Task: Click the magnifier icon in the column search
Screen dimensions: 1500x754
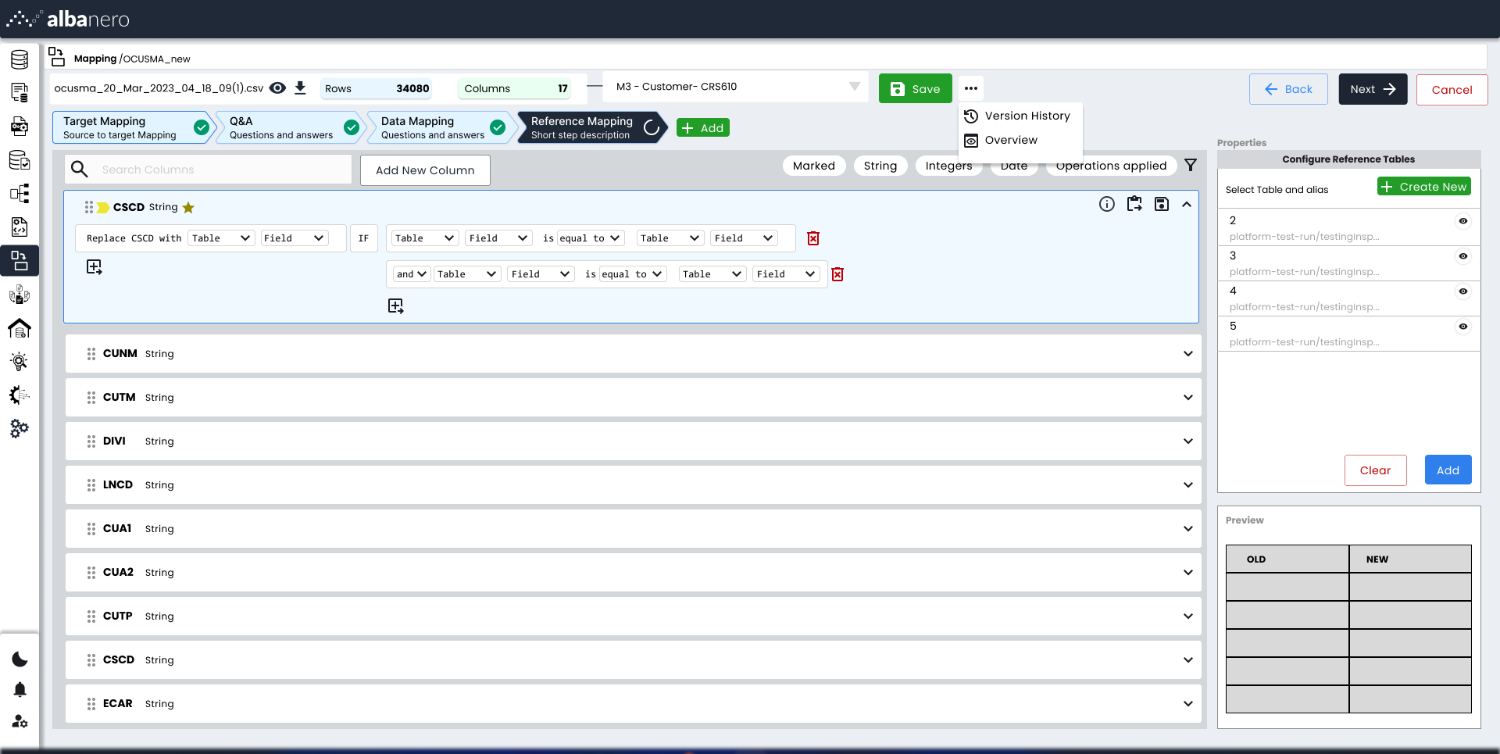Action: 80,169
